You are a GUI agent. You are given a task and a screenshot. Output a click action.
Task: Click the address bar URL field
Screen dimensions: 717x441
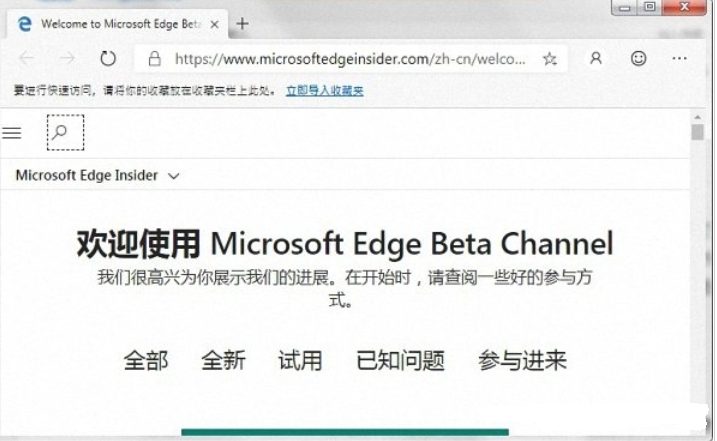pyautogui.click(x=350, y=59)
